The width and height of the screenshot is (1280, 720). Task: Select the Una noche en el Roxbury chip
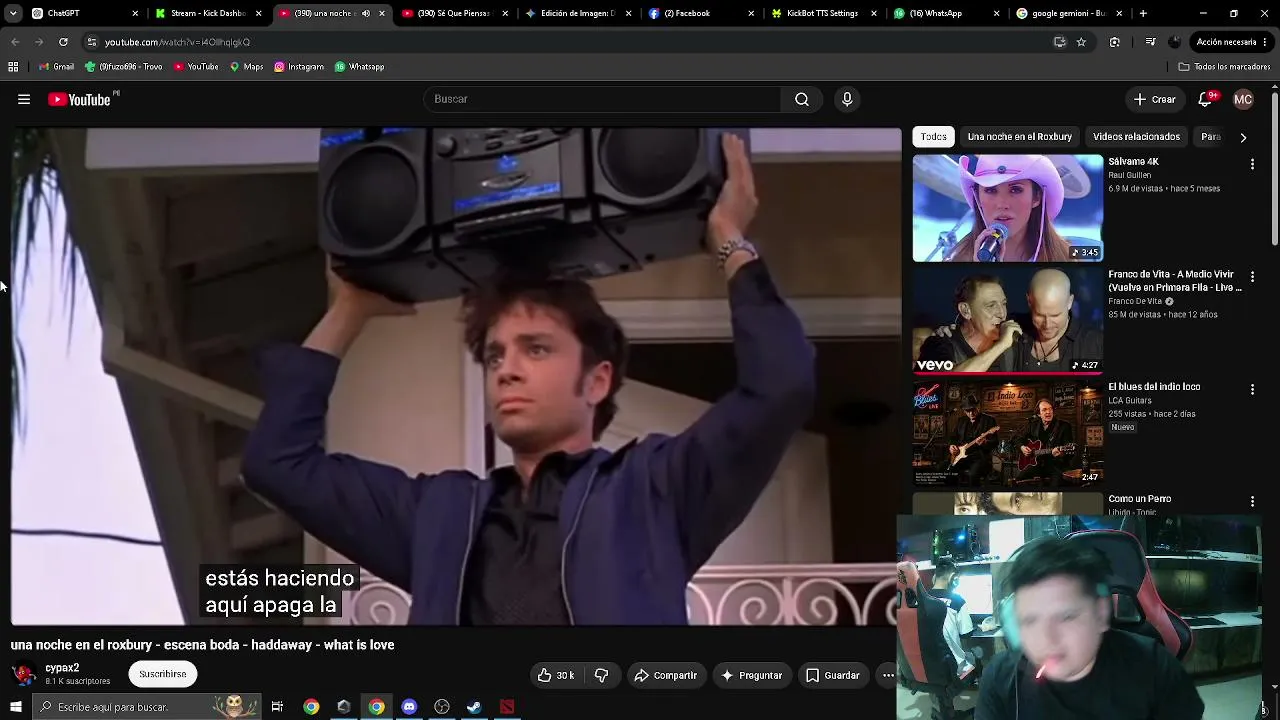1019,137
